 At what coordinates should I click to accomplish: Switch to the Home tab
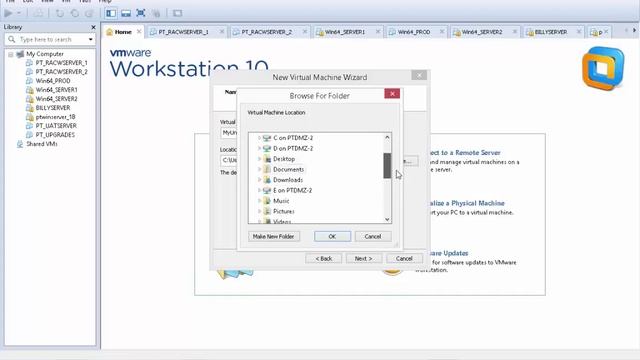point(122,32)
